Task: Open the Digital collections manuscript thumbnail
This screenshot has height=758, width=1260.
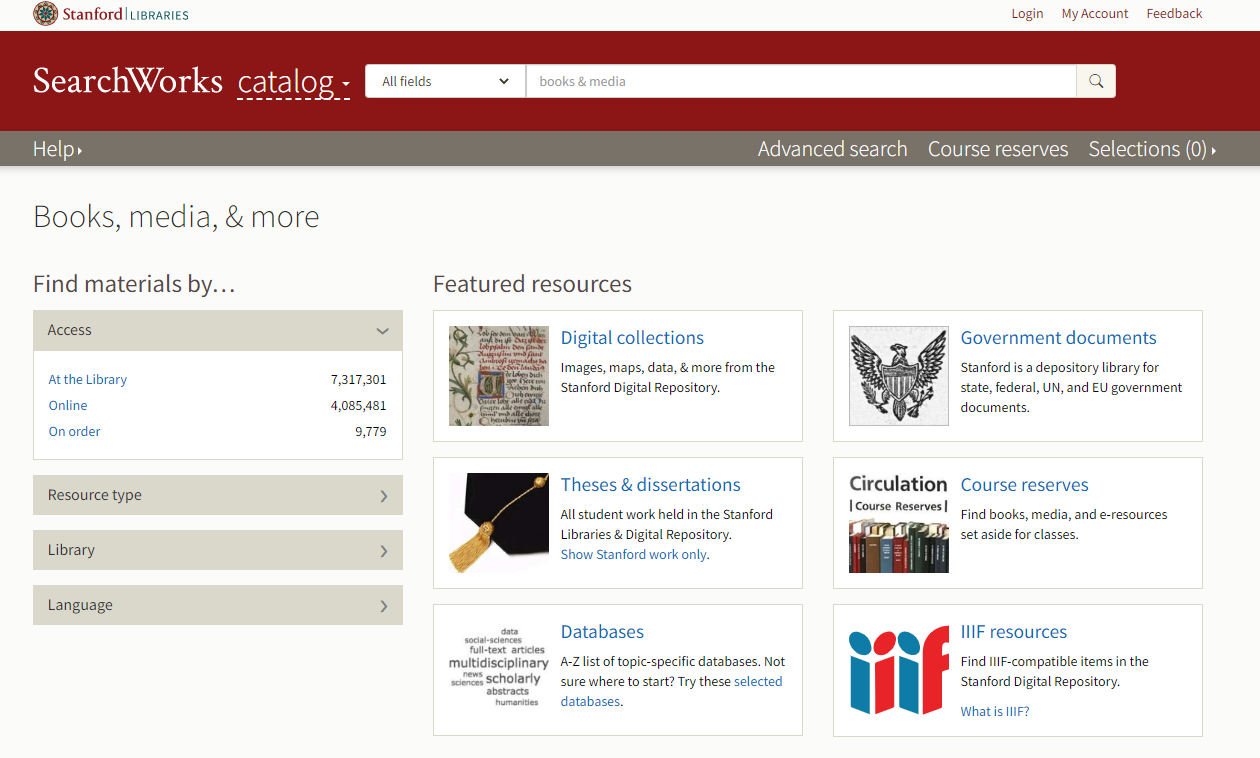Action: [499, 376]
